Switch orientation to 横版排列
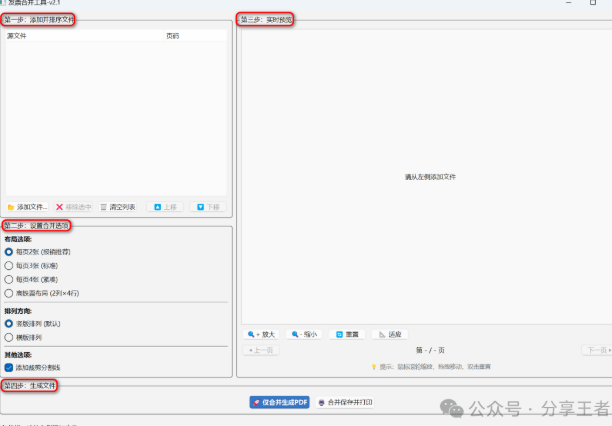This screenshot has height=426, width=612. tap(9, 338)
